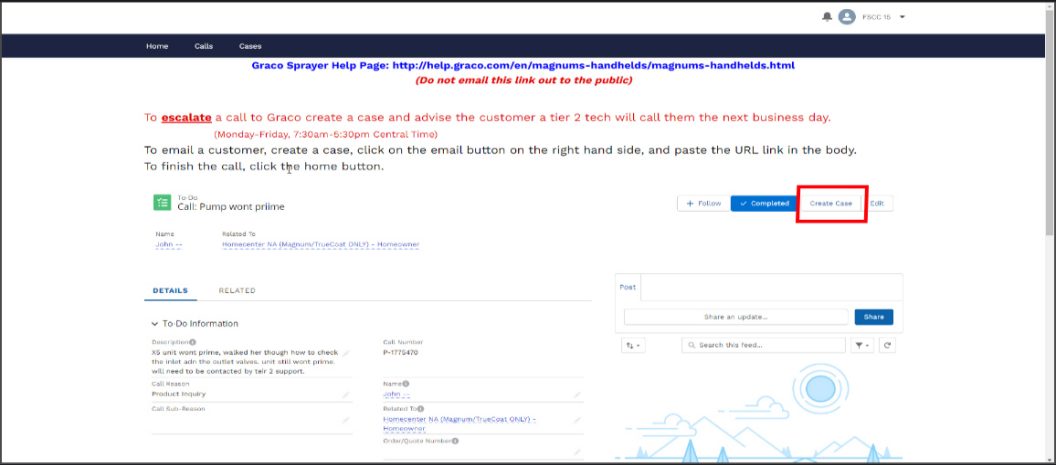The height and width of the screenshot is (465, 1056).
Task: Click the pencil icon to edit Related To
Action: coord(577,420)
